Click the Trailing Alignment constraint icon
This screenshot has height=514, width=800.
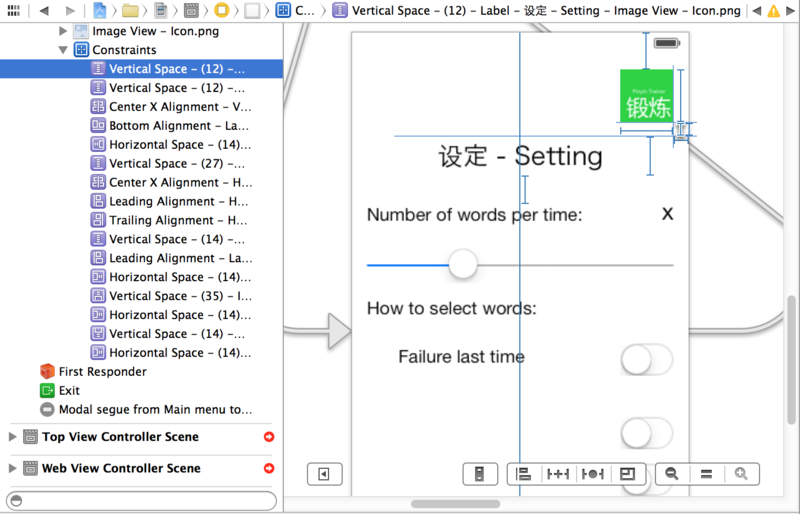coord(97,220)
